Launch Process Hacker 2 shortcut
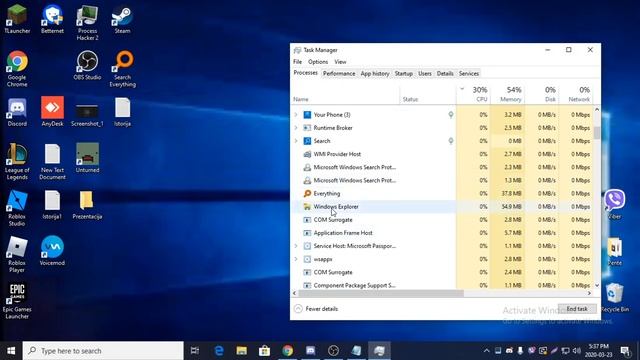Viewport: 640px width, 360px height. pos(87,22)
